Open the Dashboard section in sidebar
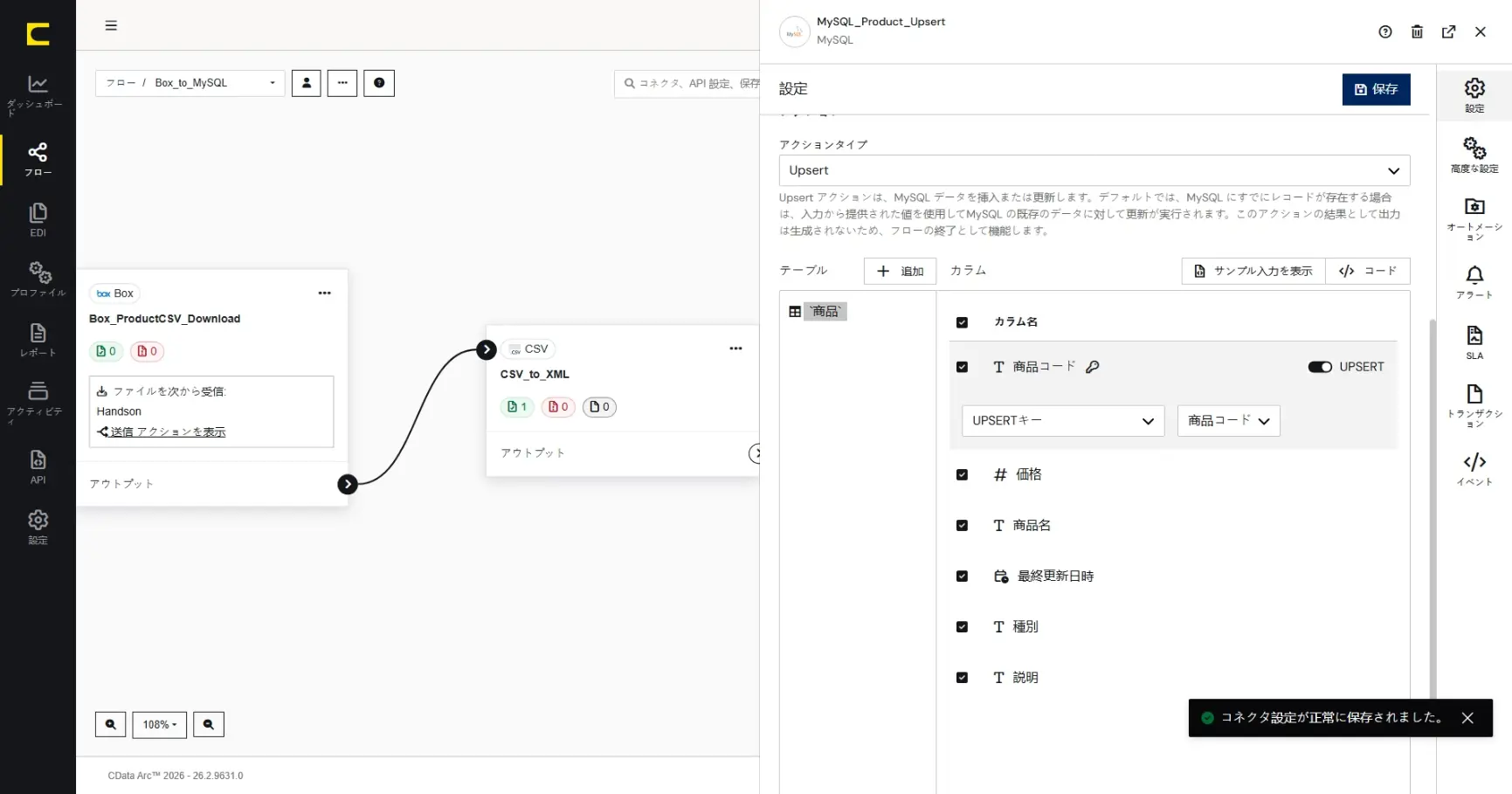 click(38, 95)
